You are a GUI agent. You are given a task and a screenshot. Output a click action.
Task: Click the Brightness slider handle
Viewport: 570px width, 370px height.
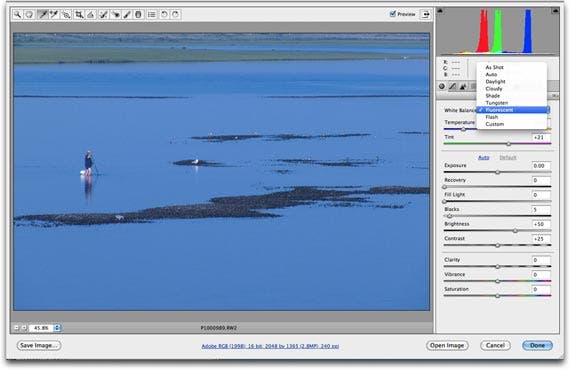tap(515, 231)
